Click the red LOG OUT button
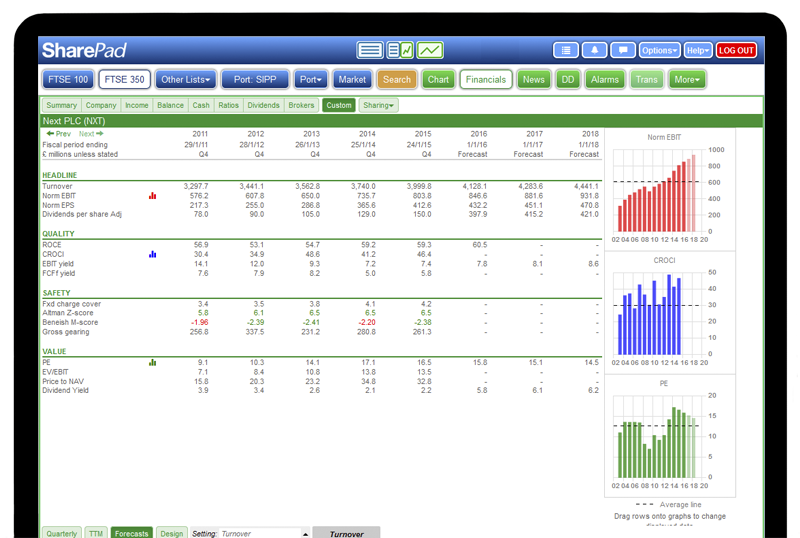 (x=736, y=50)
